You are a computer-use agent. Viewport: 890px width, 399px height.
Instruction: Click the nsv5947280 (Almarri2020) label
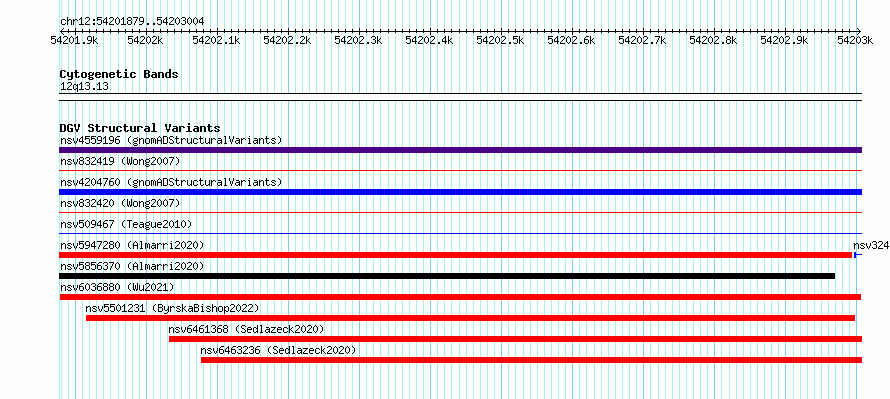[x=132, y=245]
